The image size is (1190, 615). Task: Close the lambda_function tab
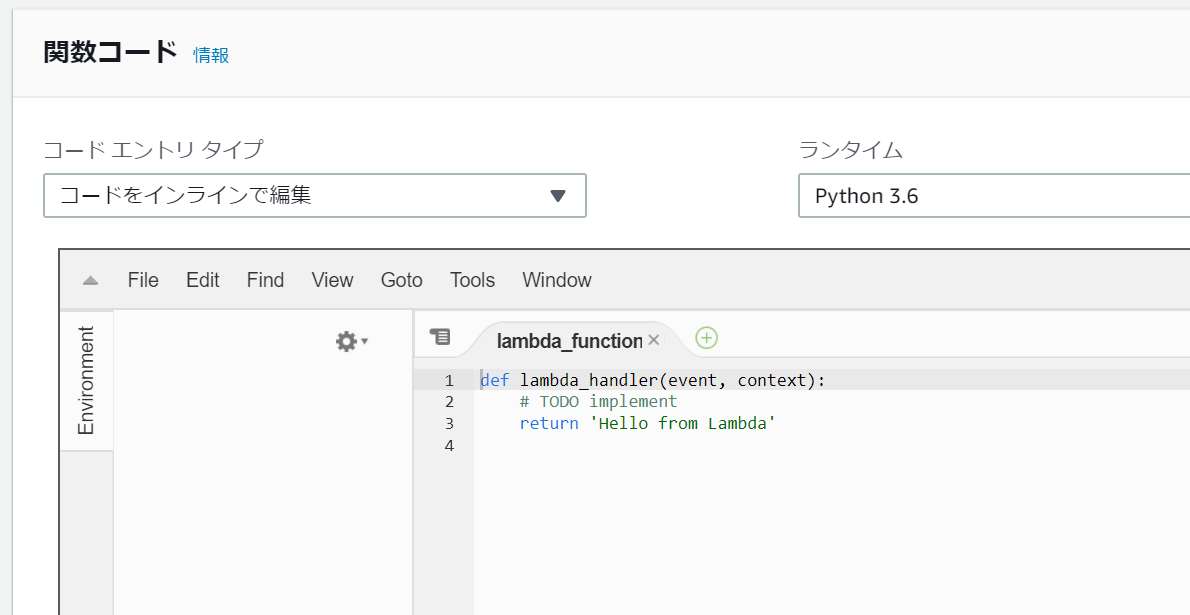(x=654, y=340)
